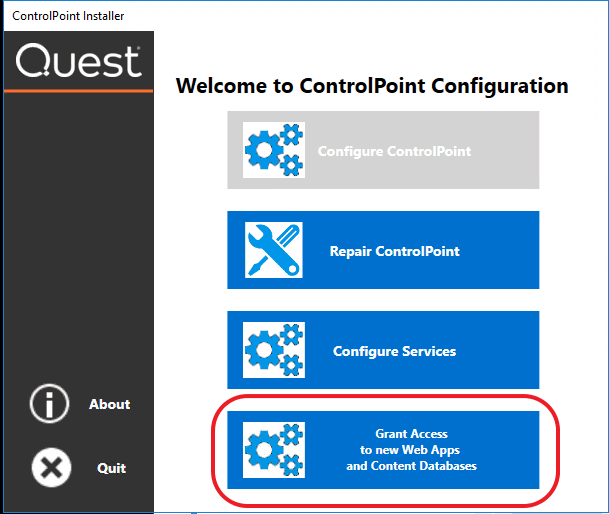The height and width of the screenshot is (514, 609).
Task: Click the gears icon on Grant Access button
Action: pyautogui.click(x=274, y=450)
